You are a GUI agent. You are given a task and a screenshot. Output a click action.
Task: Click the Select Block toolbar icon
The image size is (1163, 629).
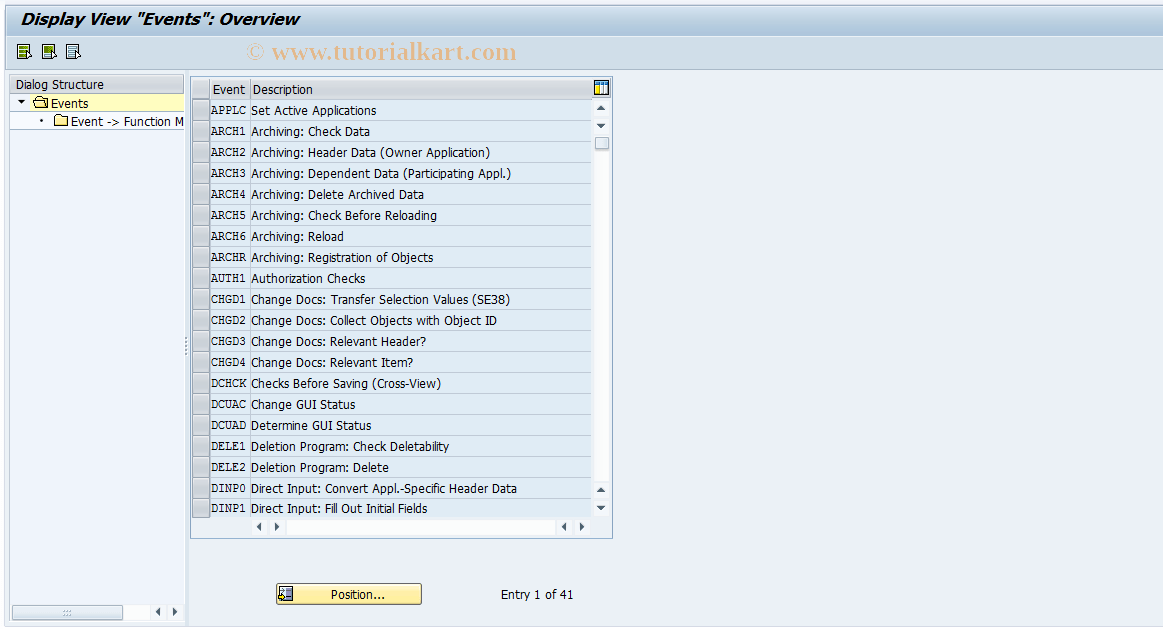tap(48, 50)
